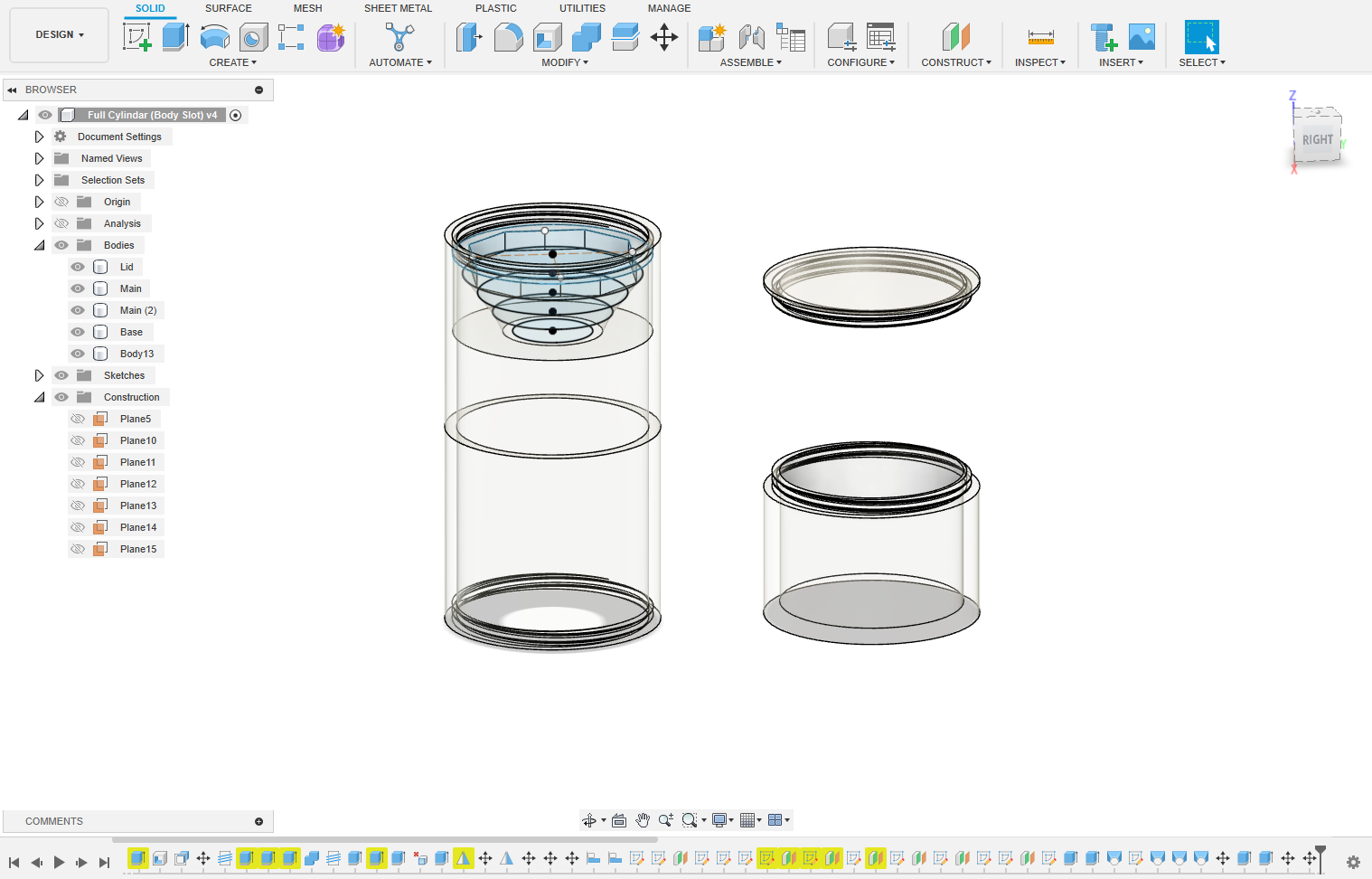This screenshot has width=1372, height=879.
Task: Click the Pan hand icon in navigation bar
Action: click(642, 820)
